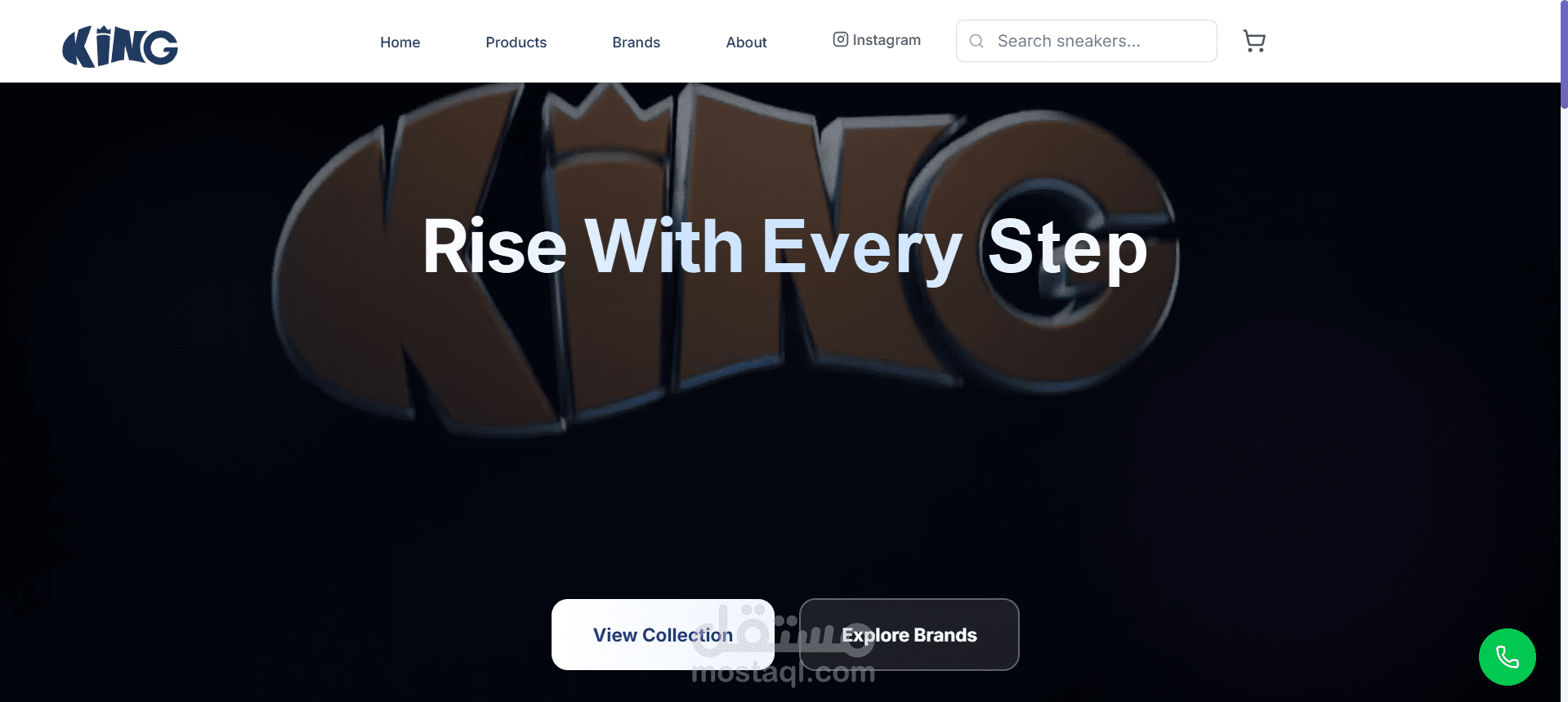Open the About nav item
This screenshot has height=702, width=1568.
[747, 42]
